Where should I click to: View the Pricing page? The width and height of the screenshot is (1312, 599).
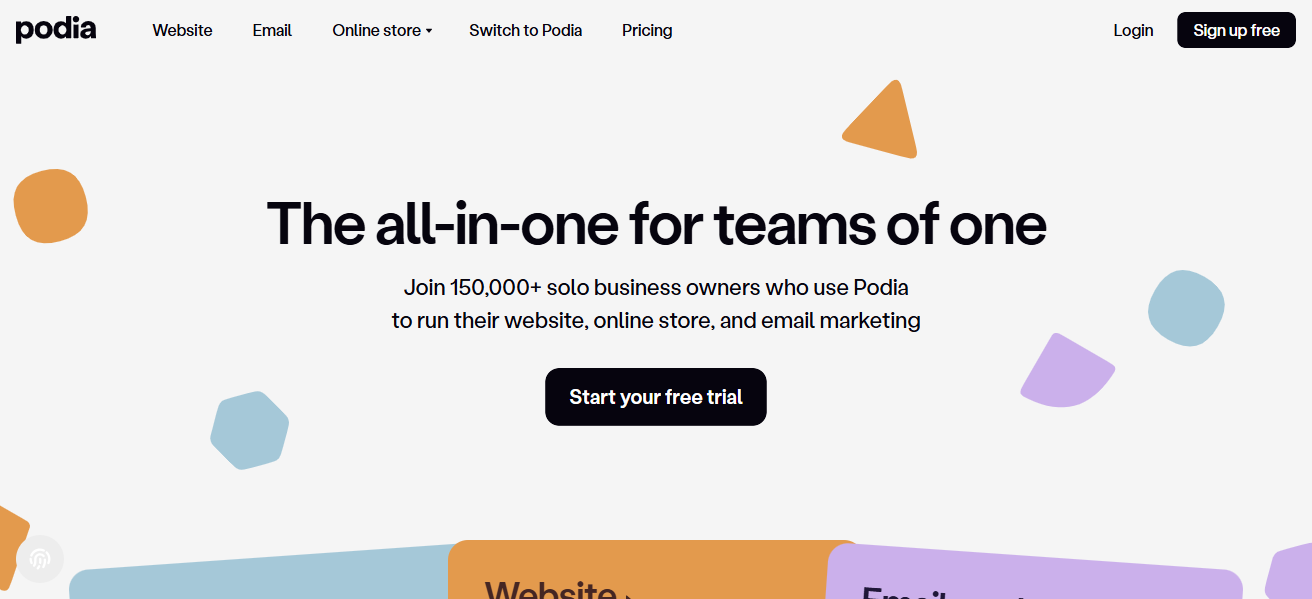pos(647,30)
